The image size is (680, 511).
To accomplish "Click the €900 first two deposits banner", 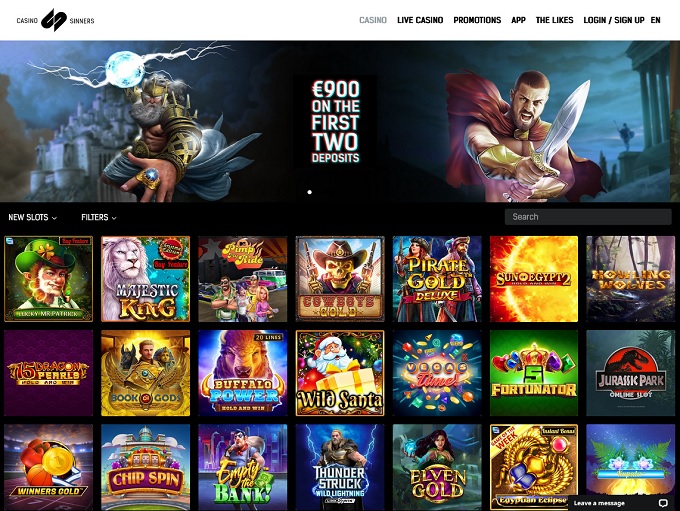I will pos(335,121).
